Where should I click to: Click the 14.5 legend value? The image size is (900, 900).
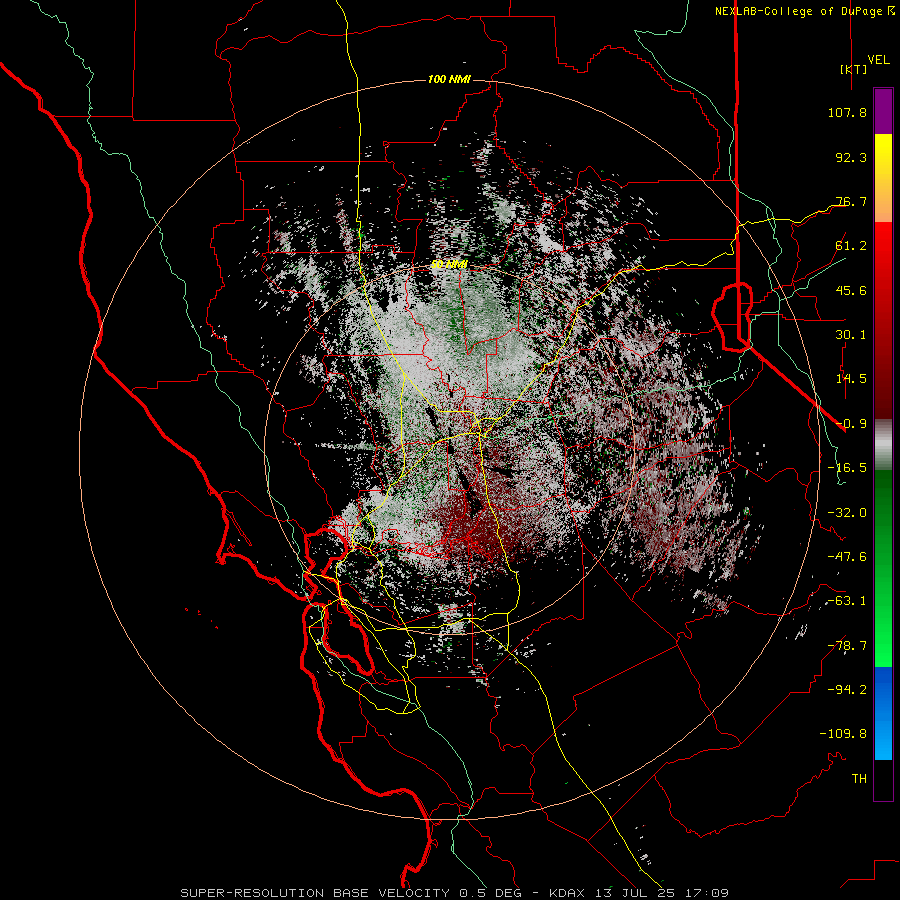tap(851, 379)
